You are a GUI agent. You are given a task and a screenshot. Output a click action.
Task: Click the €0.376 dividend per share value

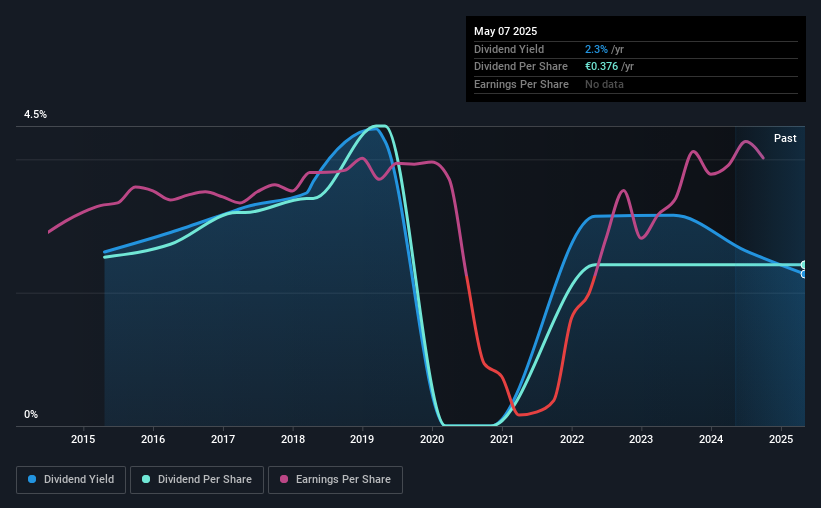[x=602, y=67]
